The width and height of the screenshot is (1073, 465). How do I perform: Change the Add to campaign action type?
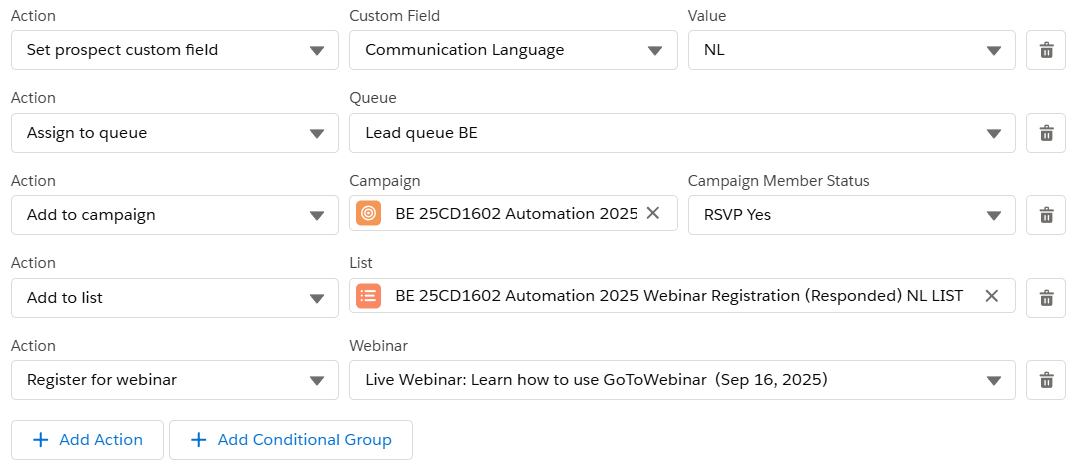point(174,215)
